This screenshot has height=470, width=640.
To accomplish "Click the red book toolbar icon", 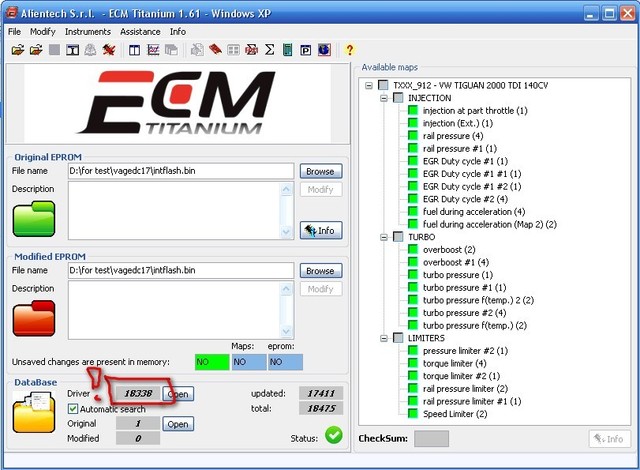I will (215, 50).
